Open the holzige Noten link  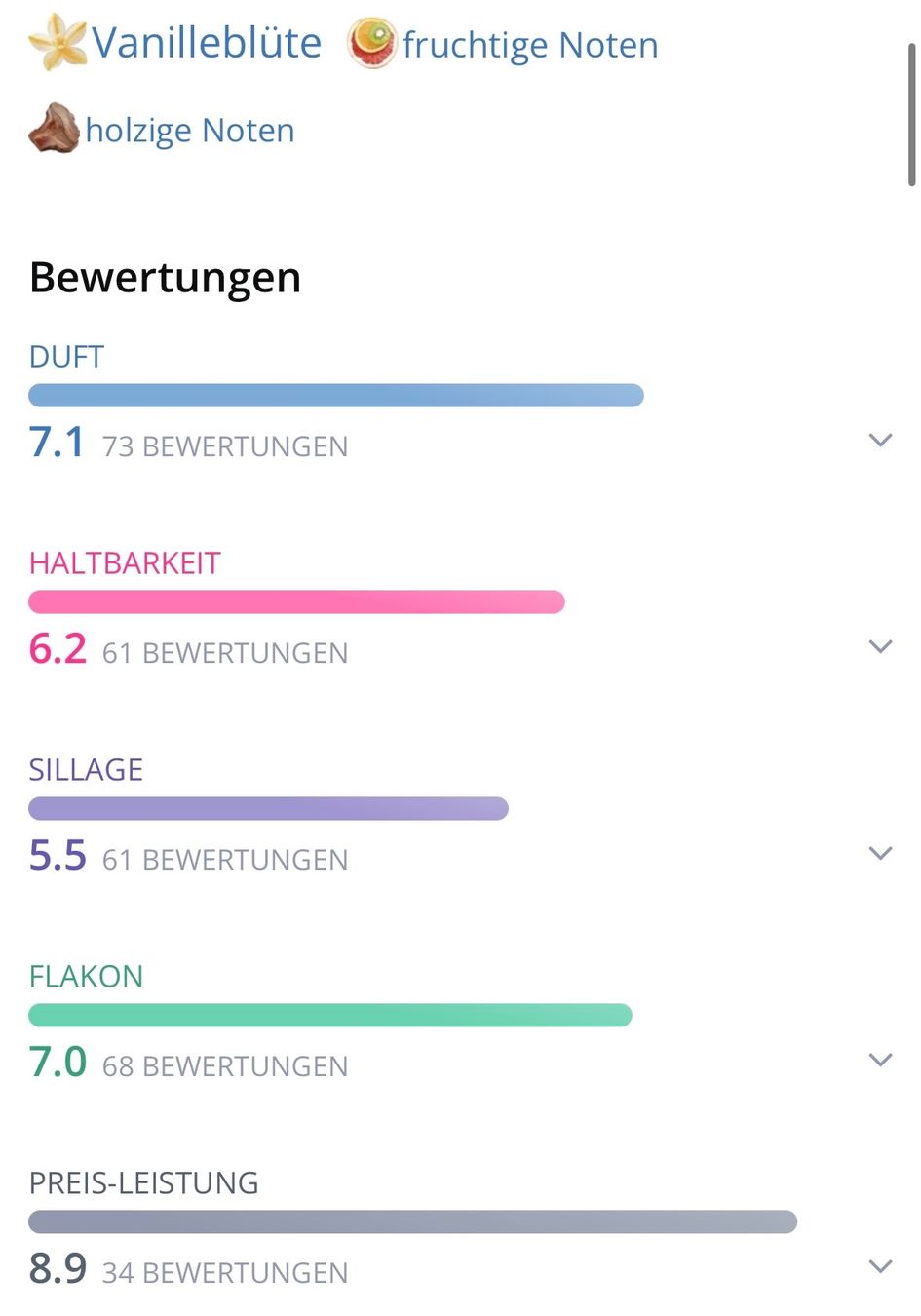pyautogui.click(x=190, y=131)
